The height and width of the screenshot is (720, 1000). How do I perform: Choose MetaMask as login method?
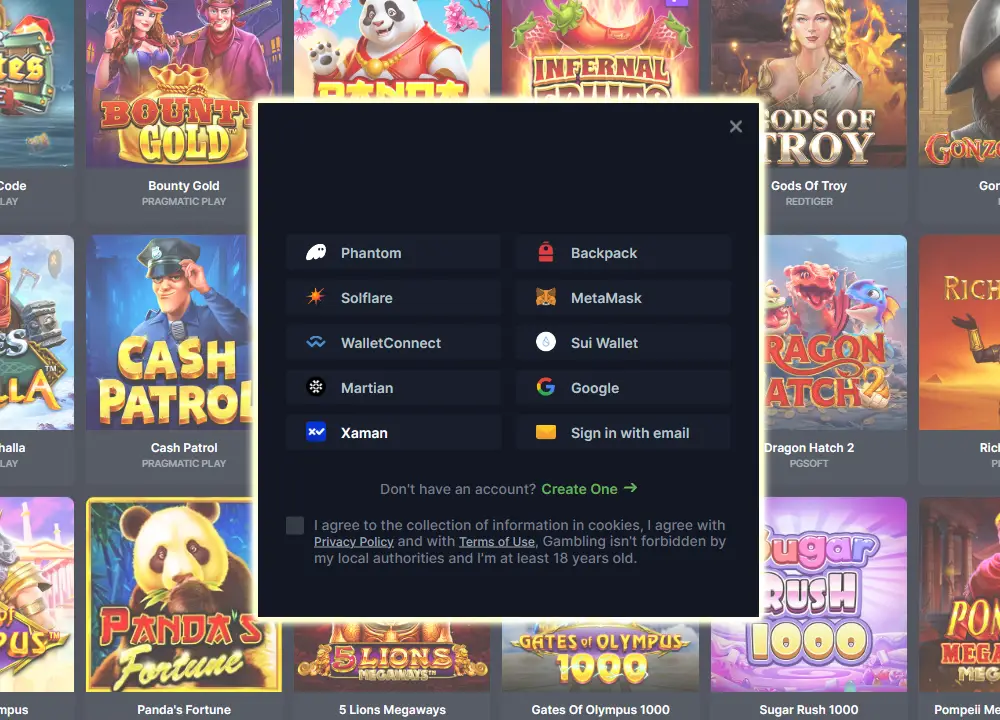pyautogui.click(x=623, y=297)
